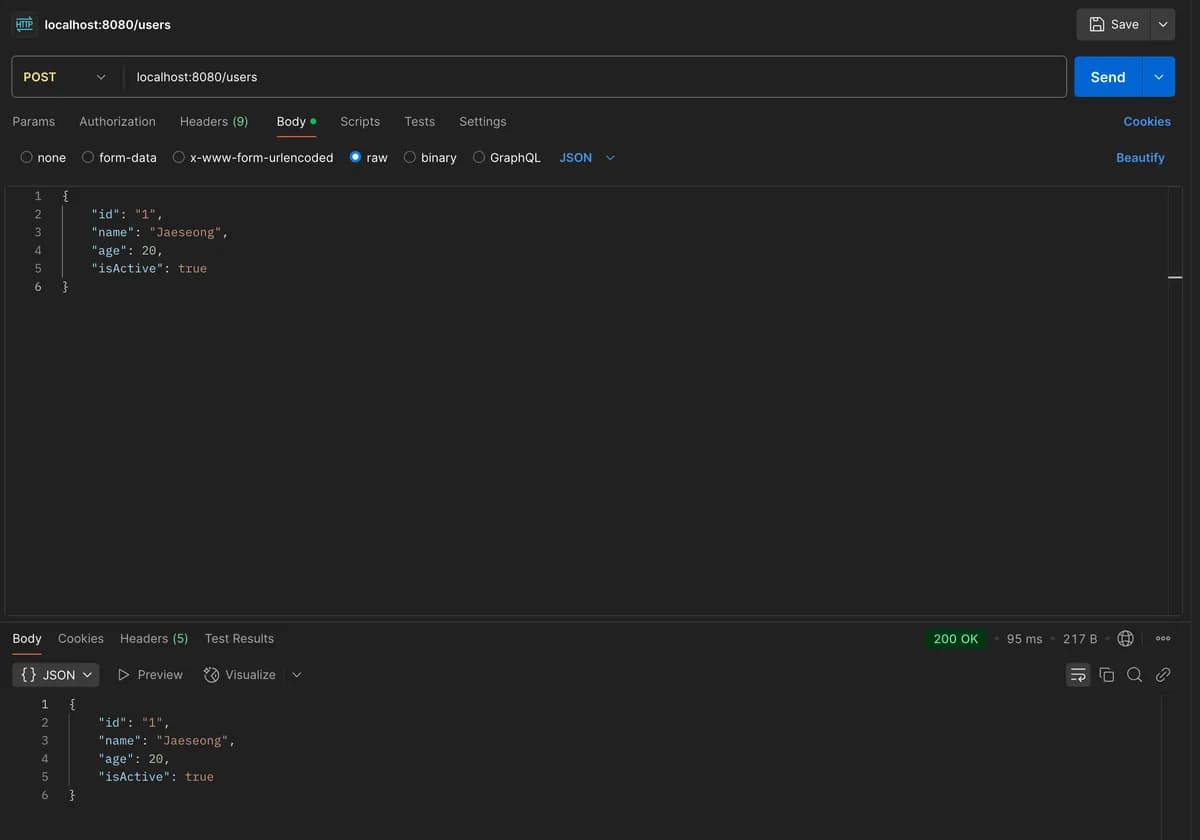Open the Cookies link
This screenshot has width=1200, height=840.
(x=1147, y=121)
